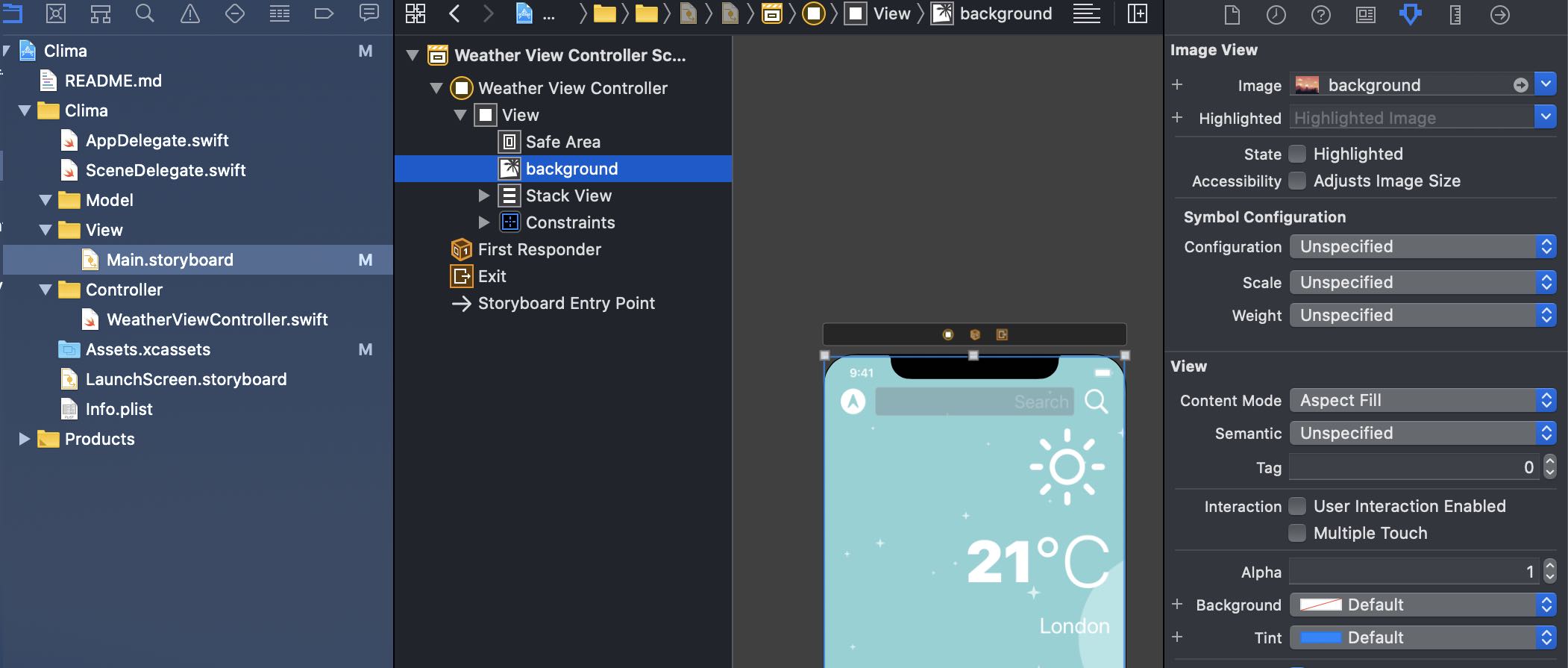1568x668 pixels.
Task: Show the History inspector
Action: coord(1276,15)
